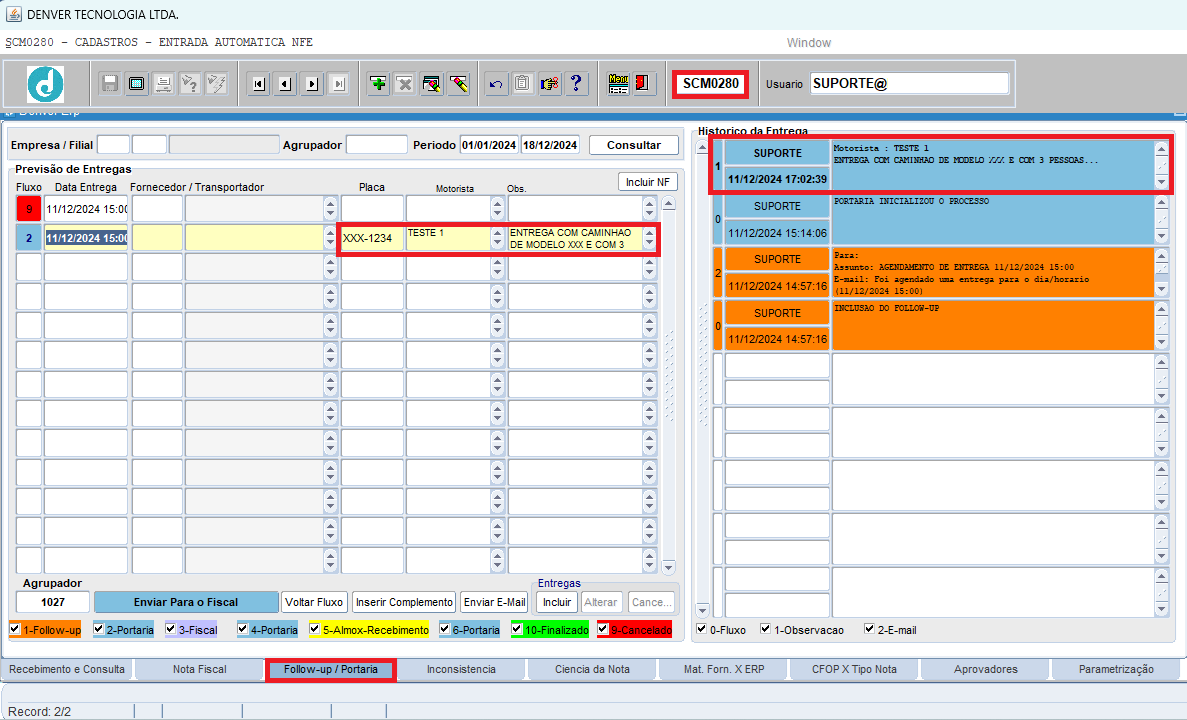Image resolution: width=1187 pixels, height=720 pixels.
Task: Click the down arrow of Historico da Entrega scrollbar
Action: (x=702, y=610)
